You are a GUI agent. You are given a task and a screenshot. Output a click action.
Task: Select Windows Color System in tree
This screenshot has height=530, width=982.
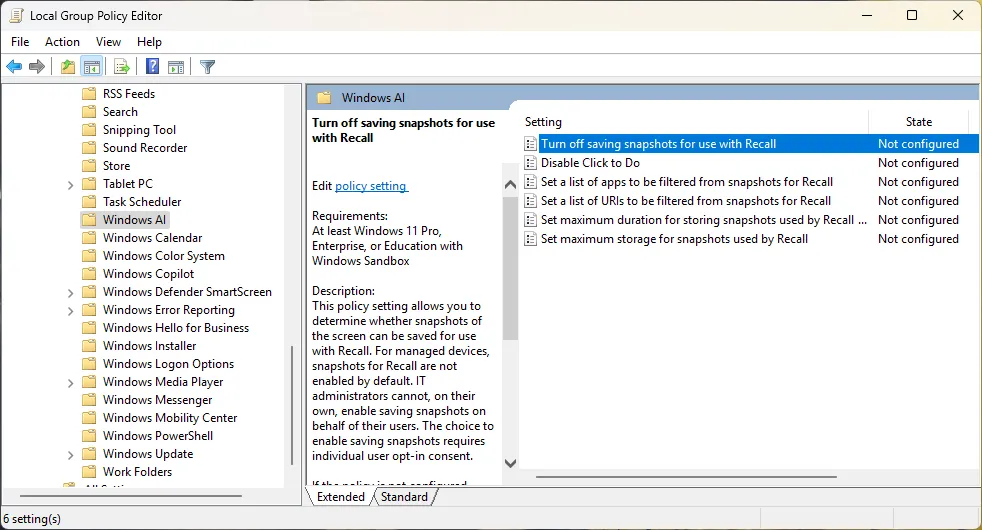163,256
